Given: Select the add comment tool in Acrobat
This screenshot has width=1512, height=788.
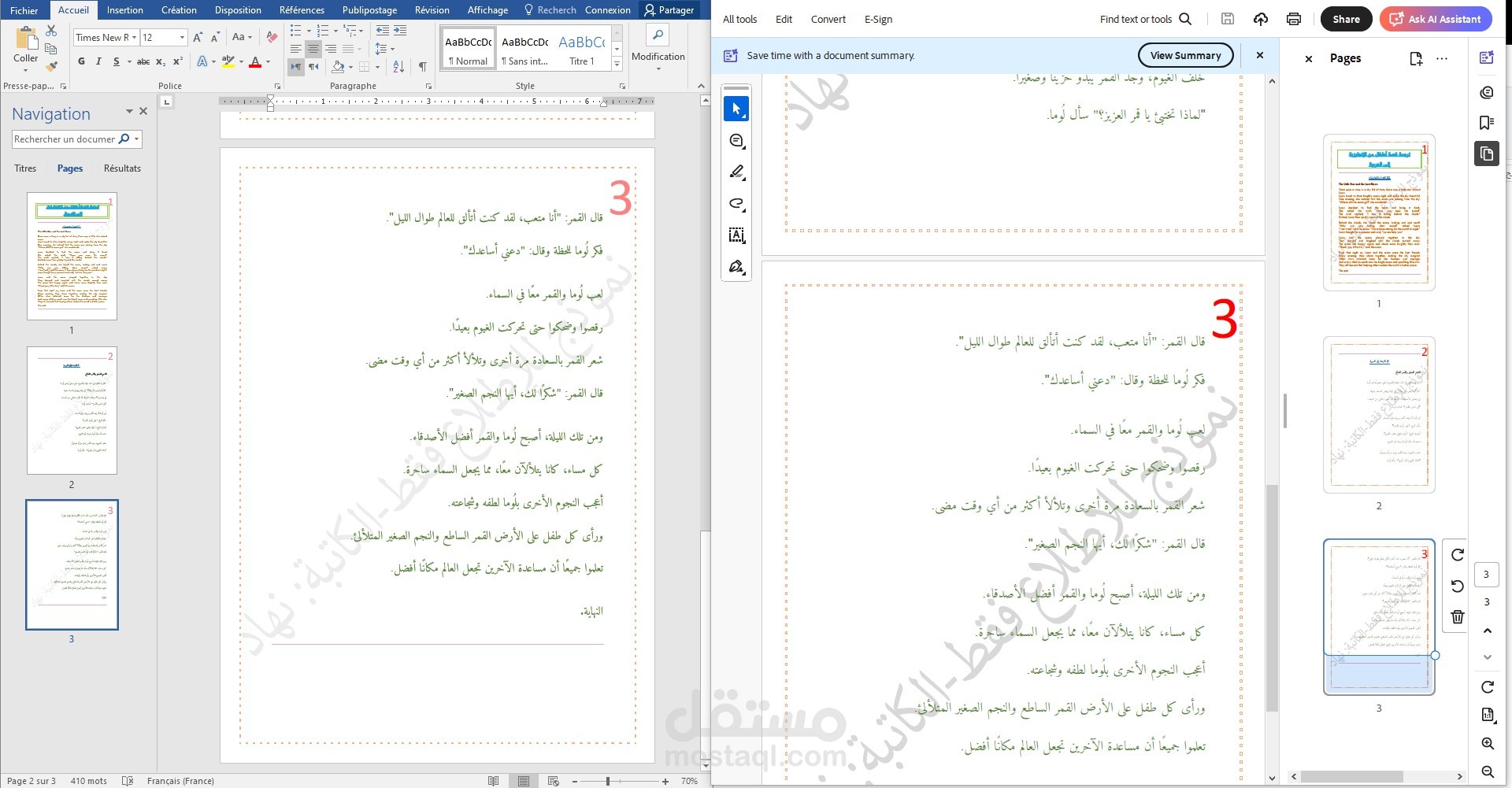Looking at the screenshot, I should point(736,141).
